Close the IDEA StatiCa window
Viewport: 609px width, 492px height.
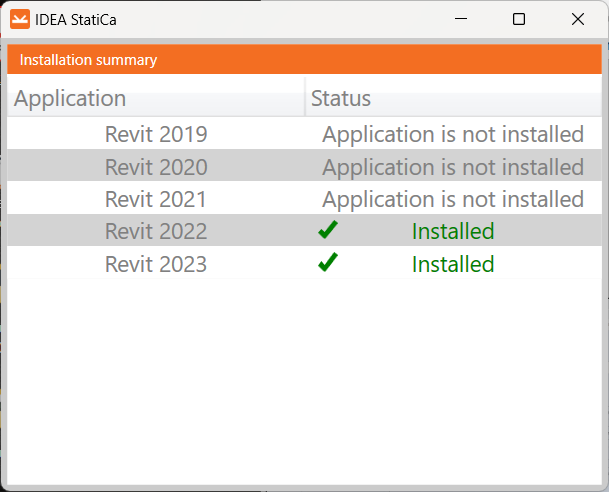(578, 19)
